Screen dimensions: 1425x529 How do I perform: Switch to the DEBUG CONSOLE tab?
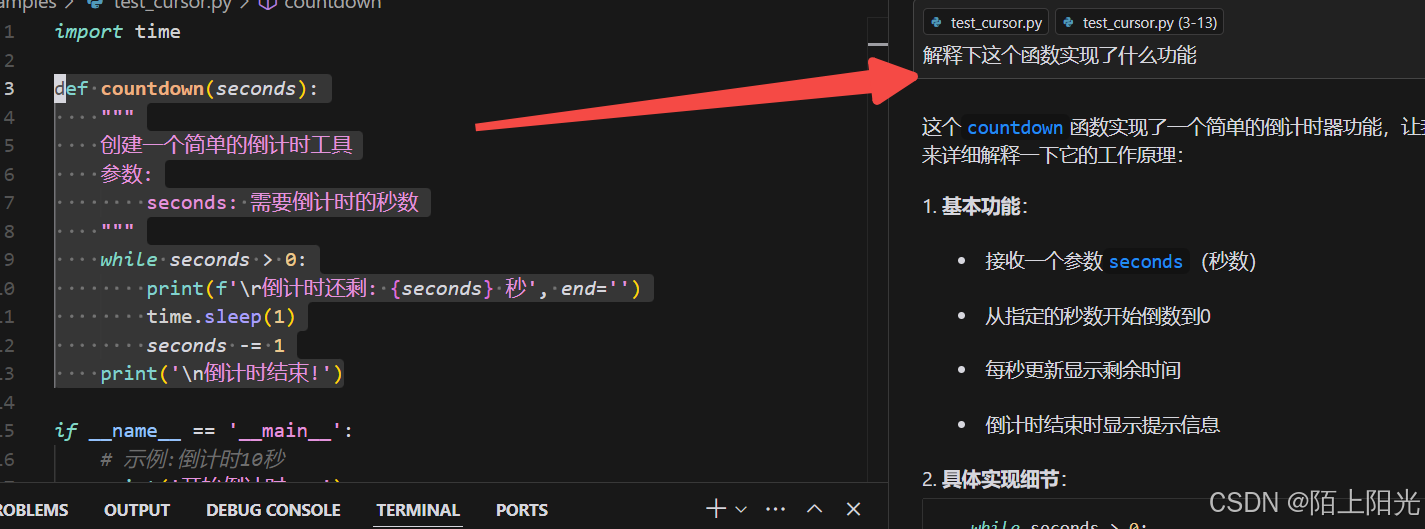tap(273, 510)
